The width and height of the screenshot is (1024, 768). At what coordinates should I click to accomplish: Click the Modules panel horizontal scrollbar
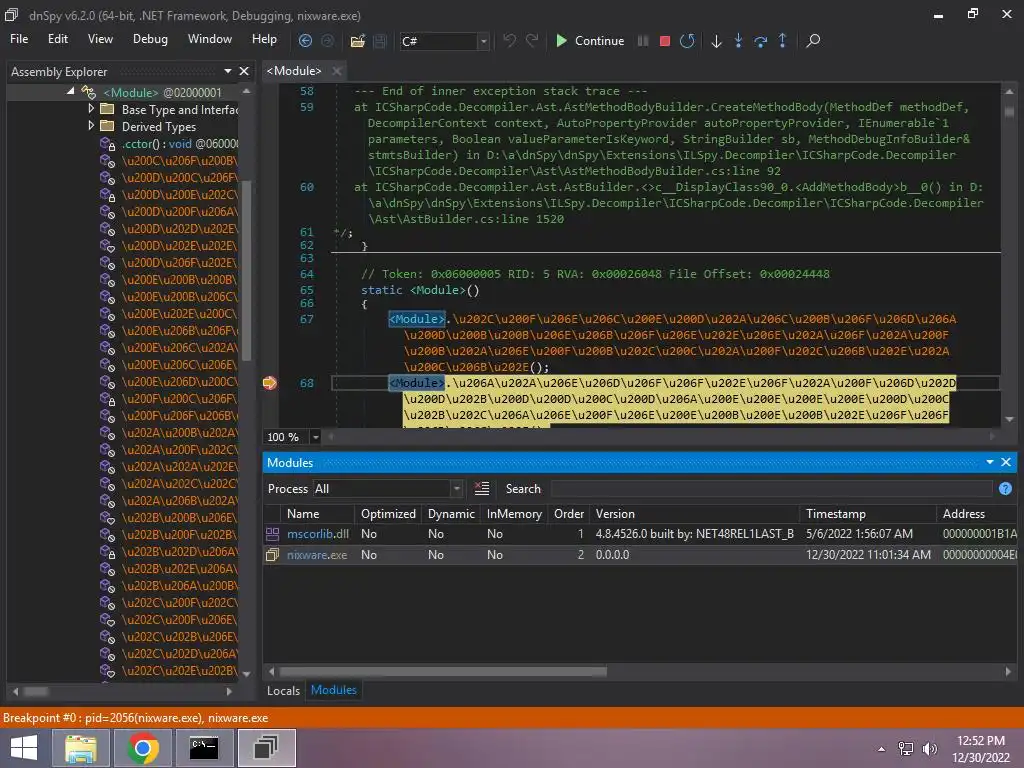pyautogui.click(x=442, y=672)
